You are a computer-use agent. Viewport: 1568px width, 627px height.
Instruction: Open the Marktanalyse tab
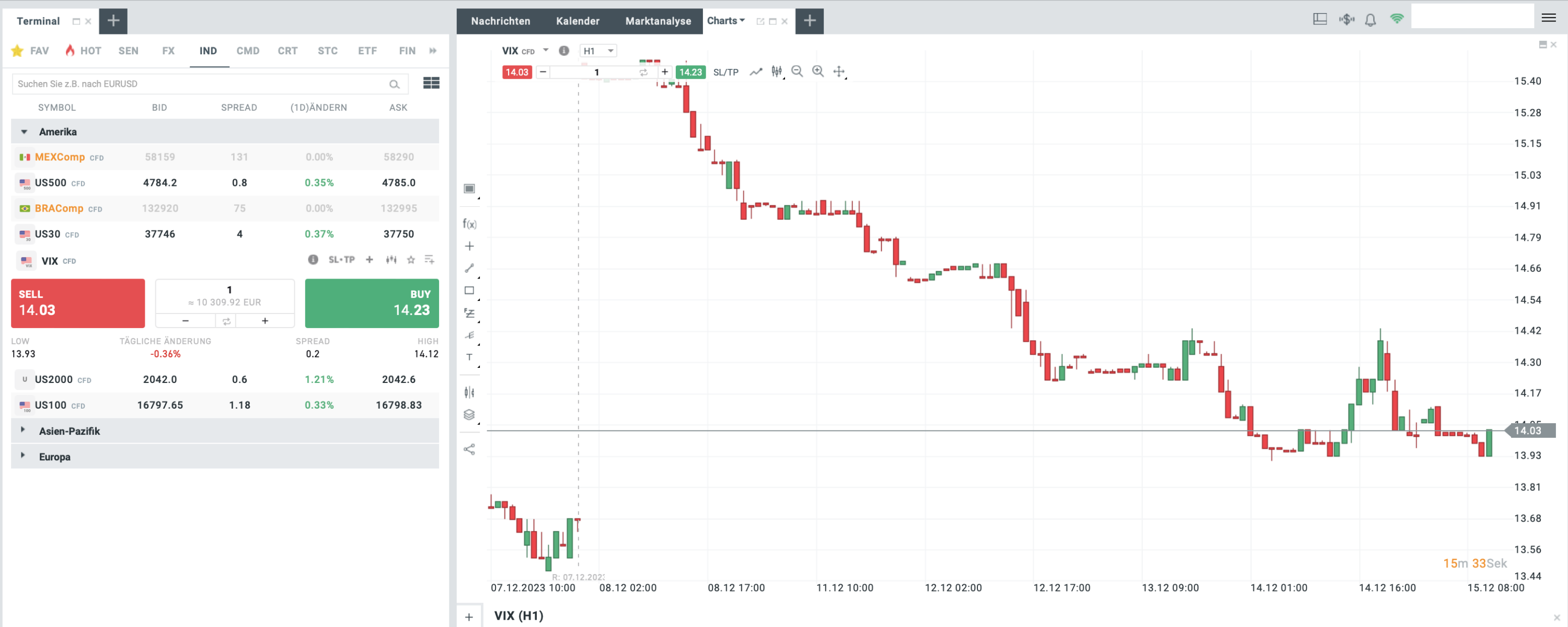658,21
